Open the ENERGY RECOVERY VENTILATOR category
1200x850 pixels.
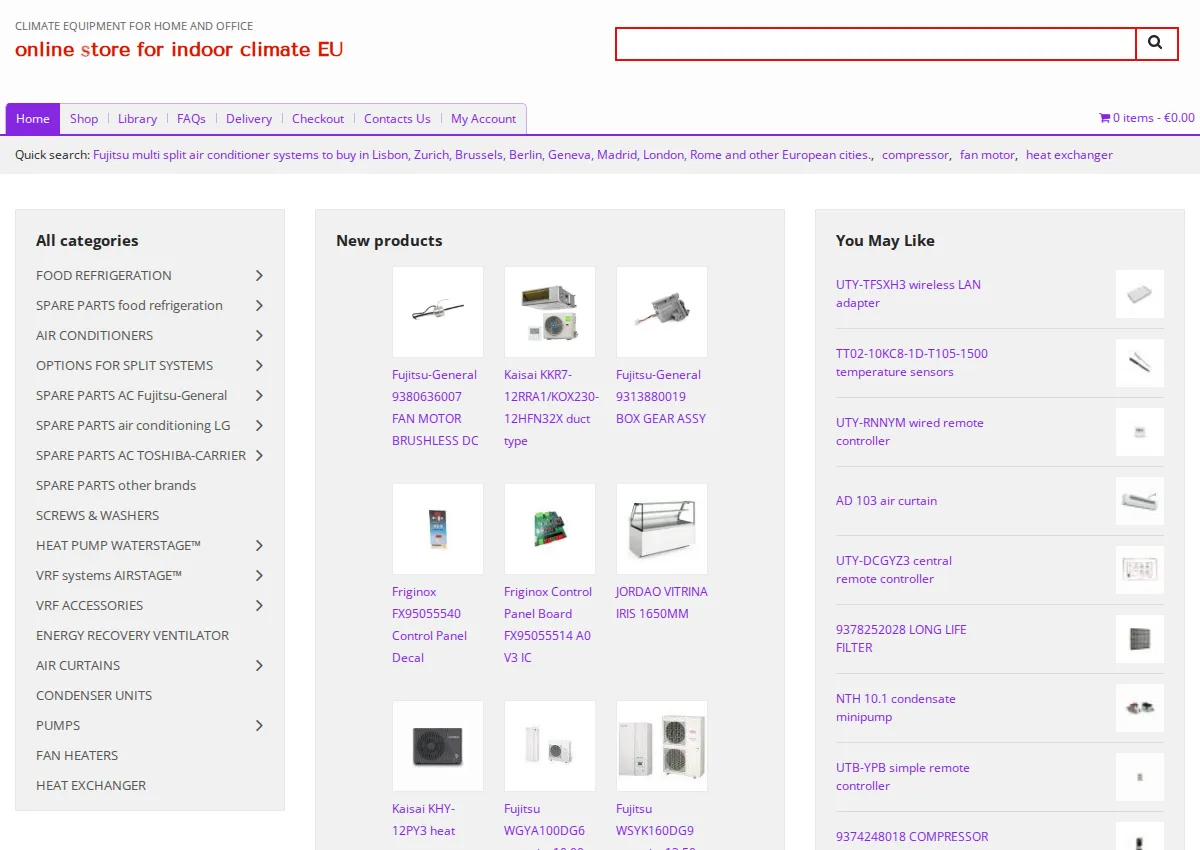click(x=133, y=635)
